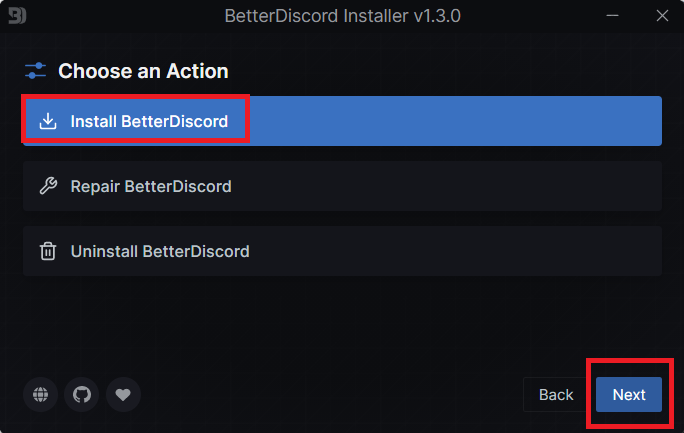
Task: Close the BetterDiscord Installer window
Action: [x=661, y=16]
